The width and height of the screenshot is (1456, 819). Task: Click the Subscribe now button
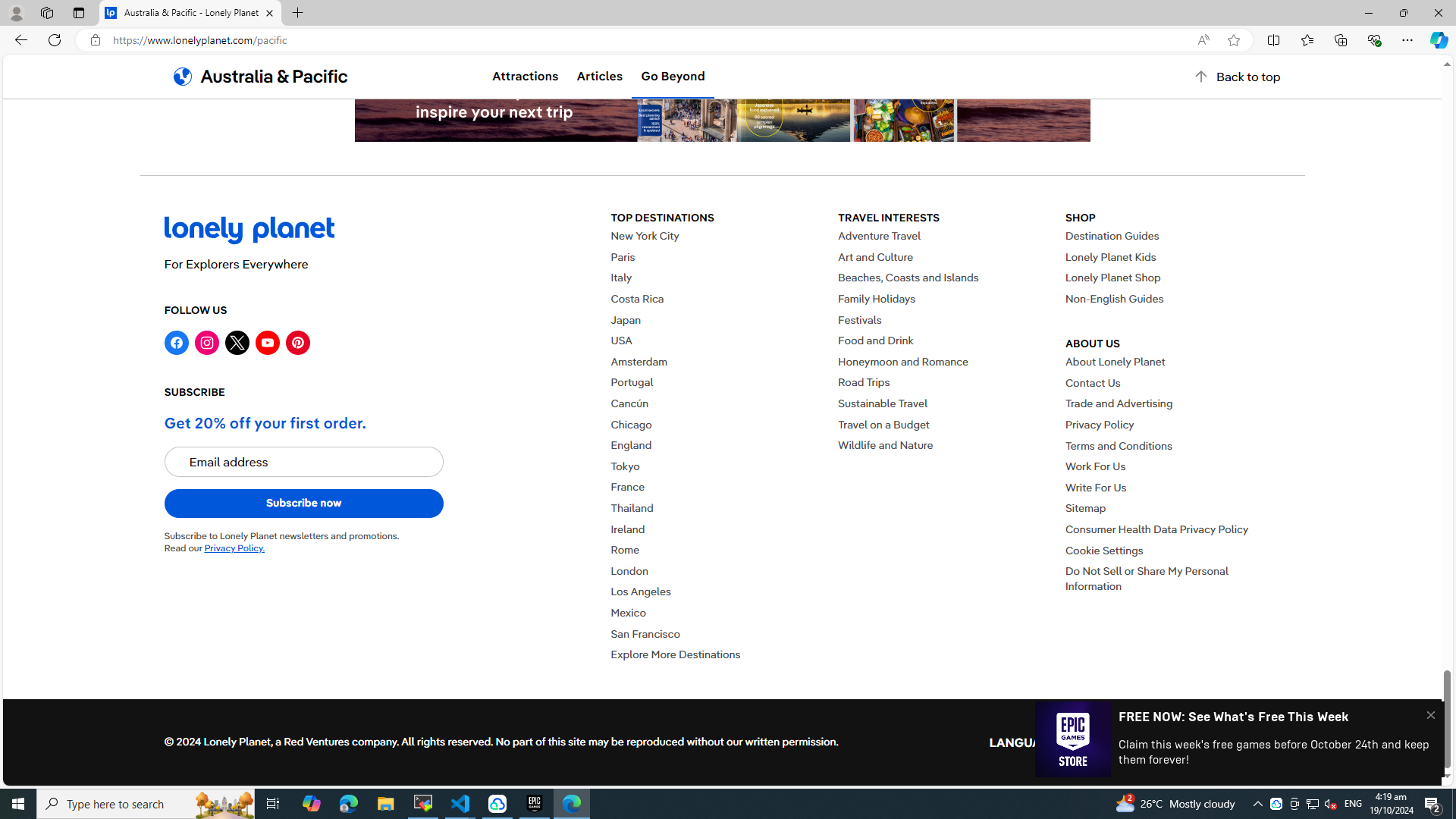pos(303,504)
